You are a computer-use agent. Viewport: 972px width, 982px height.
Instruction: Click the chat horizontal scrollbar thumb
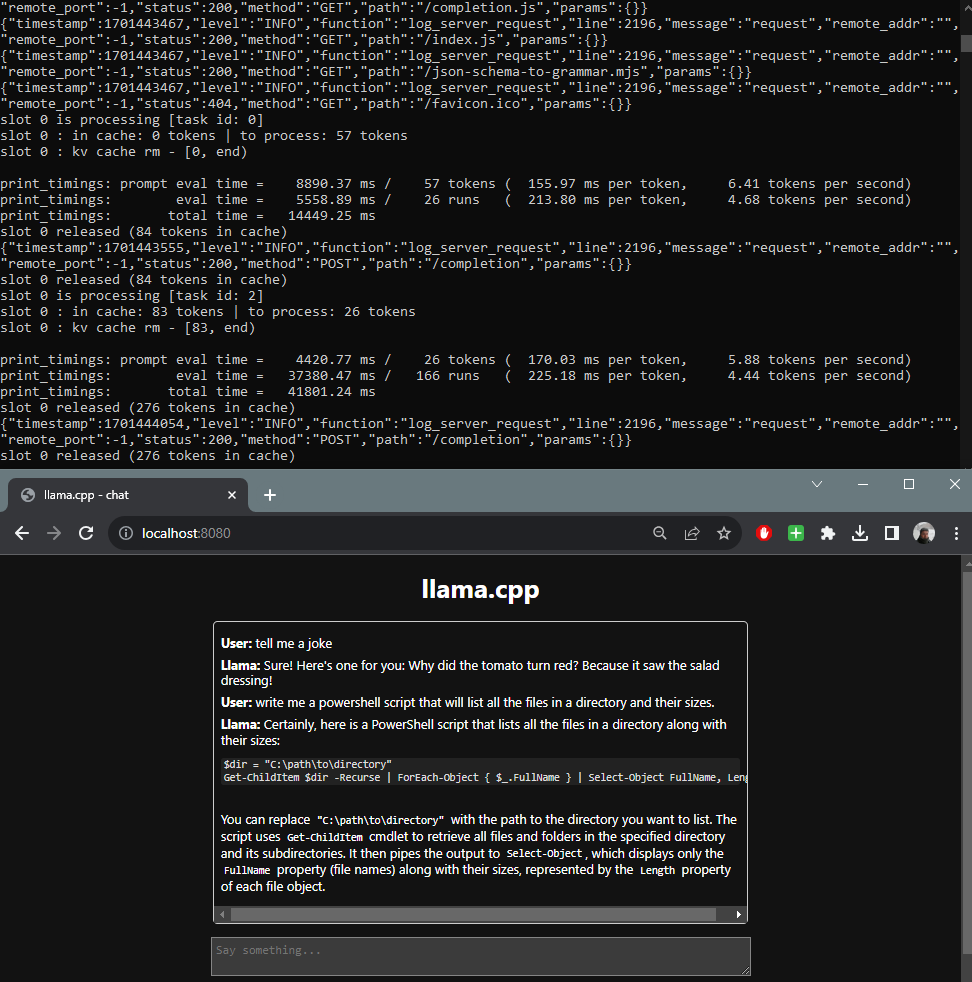pos(473,914)
